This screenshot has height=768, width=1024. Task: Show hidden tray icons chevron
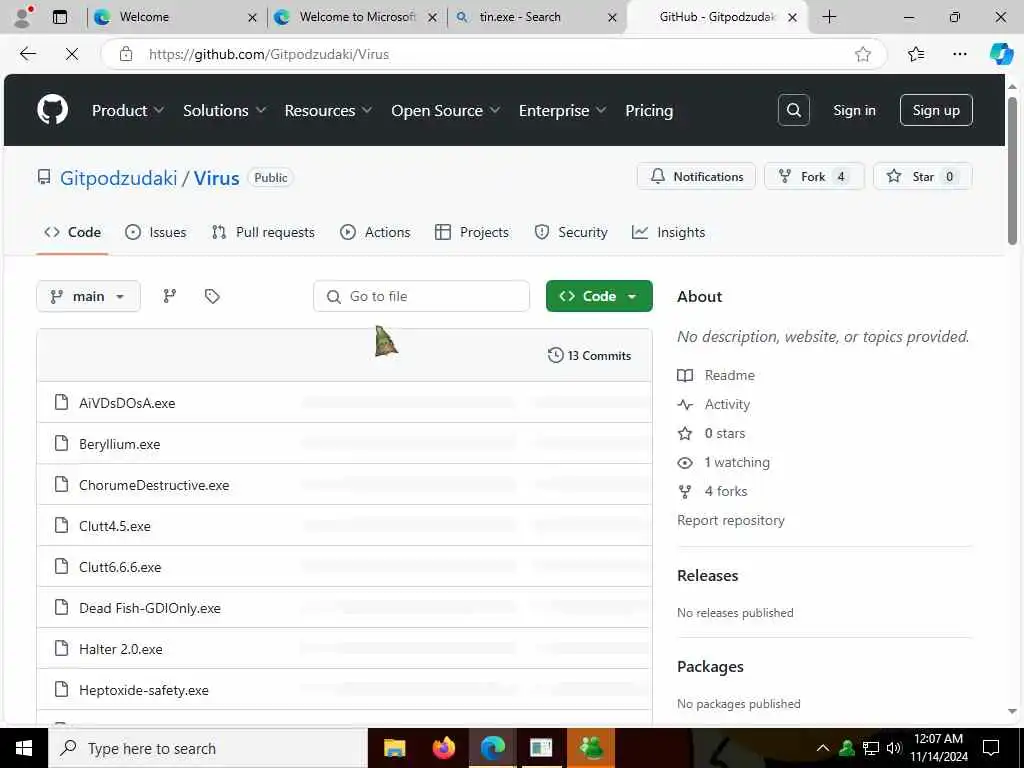point(823,748)
